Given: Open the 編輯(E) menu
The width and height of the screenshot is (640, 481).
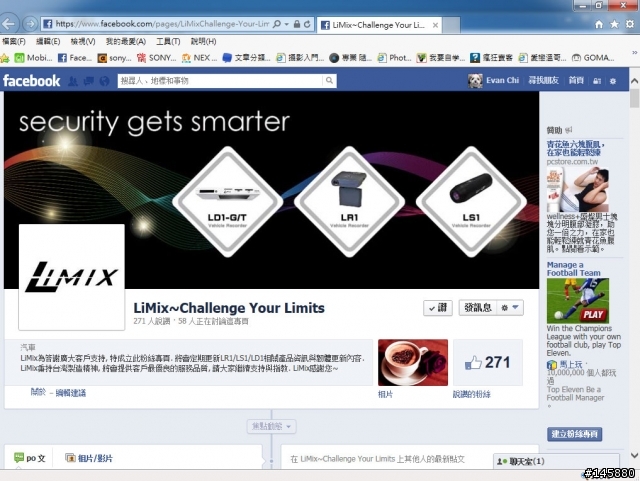Looking at the screenshot, I should (48, 42).
